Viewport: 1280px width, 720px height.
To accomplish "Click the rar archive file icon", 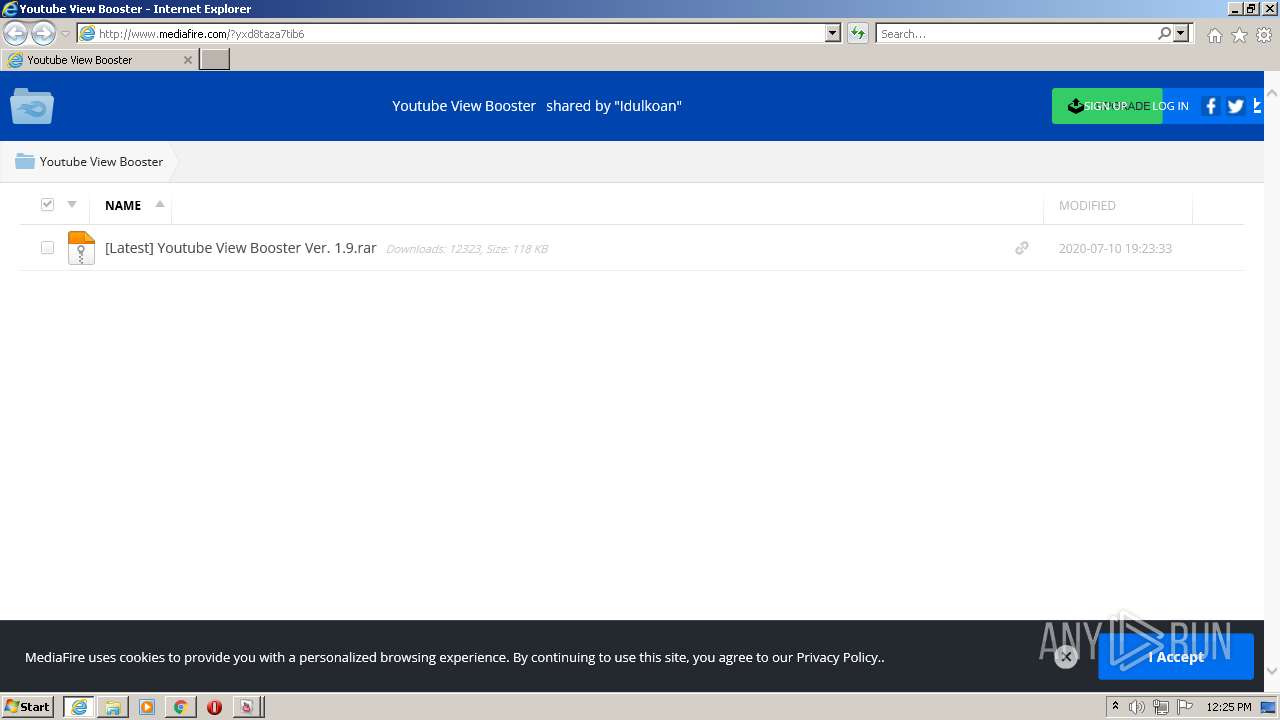I will [x=81, y=247].
